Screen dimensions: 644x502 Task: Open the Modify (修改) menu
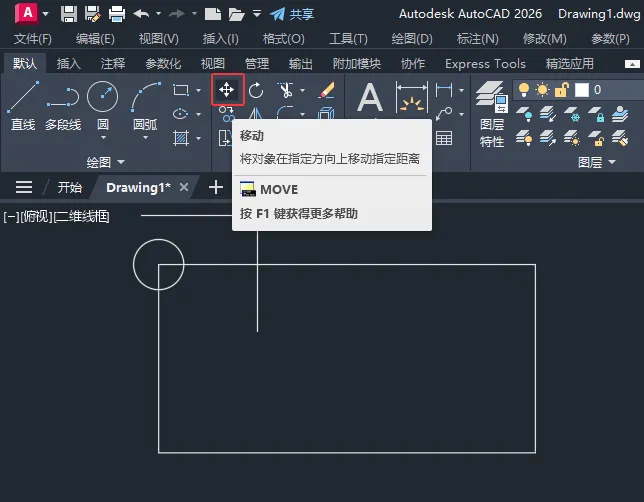pos(545,39)
